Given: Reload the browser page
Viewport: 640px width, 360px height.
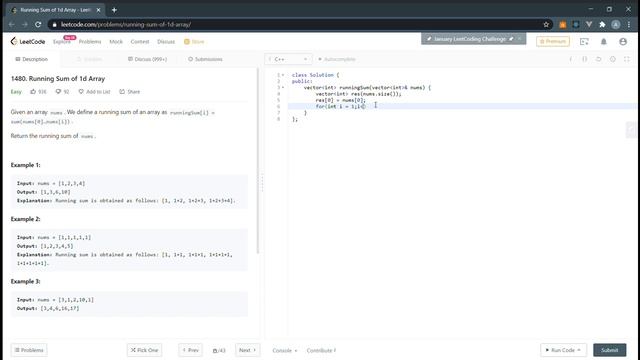Looking at the screenshot, I should coord(38,24).
